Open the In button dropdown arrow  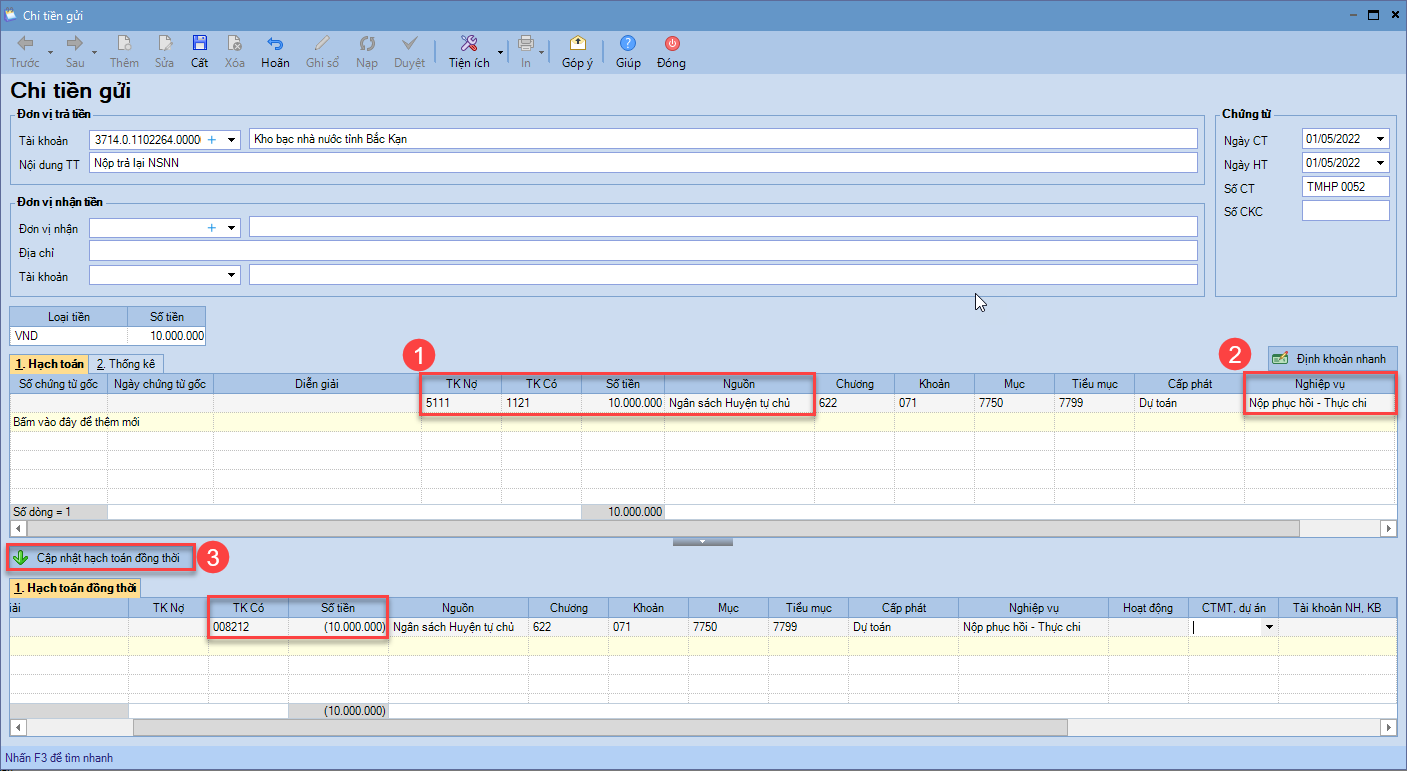point(543,51)
